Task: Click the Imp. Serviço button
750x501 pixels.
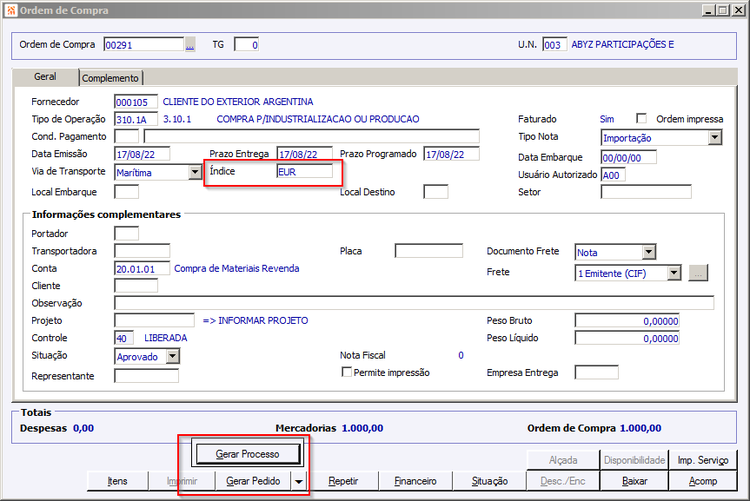Action: pos(703,460)
